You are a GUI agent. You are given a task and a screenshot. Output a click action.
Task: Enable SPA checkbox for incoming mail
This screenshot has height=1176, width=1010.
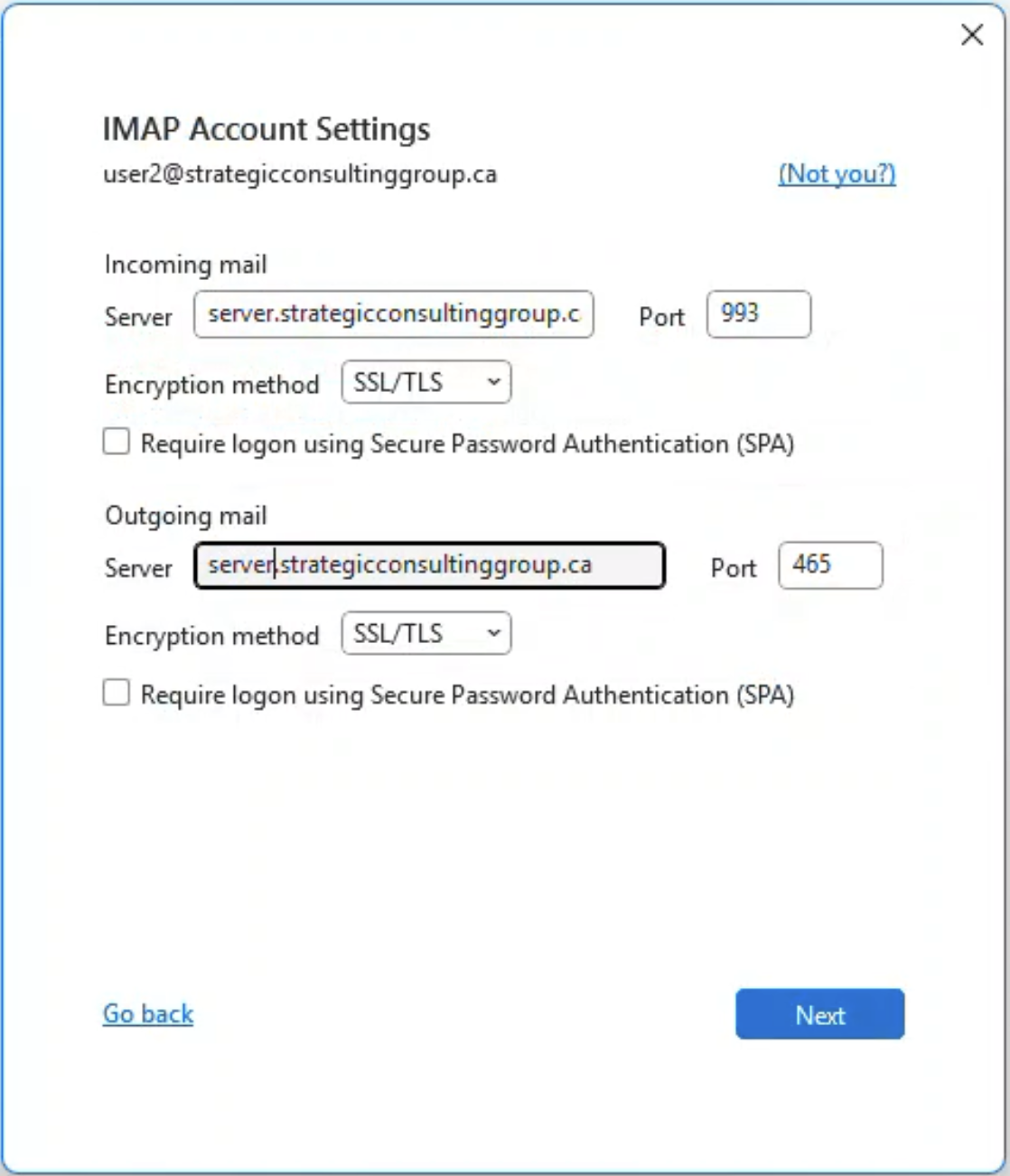[117, 443]
